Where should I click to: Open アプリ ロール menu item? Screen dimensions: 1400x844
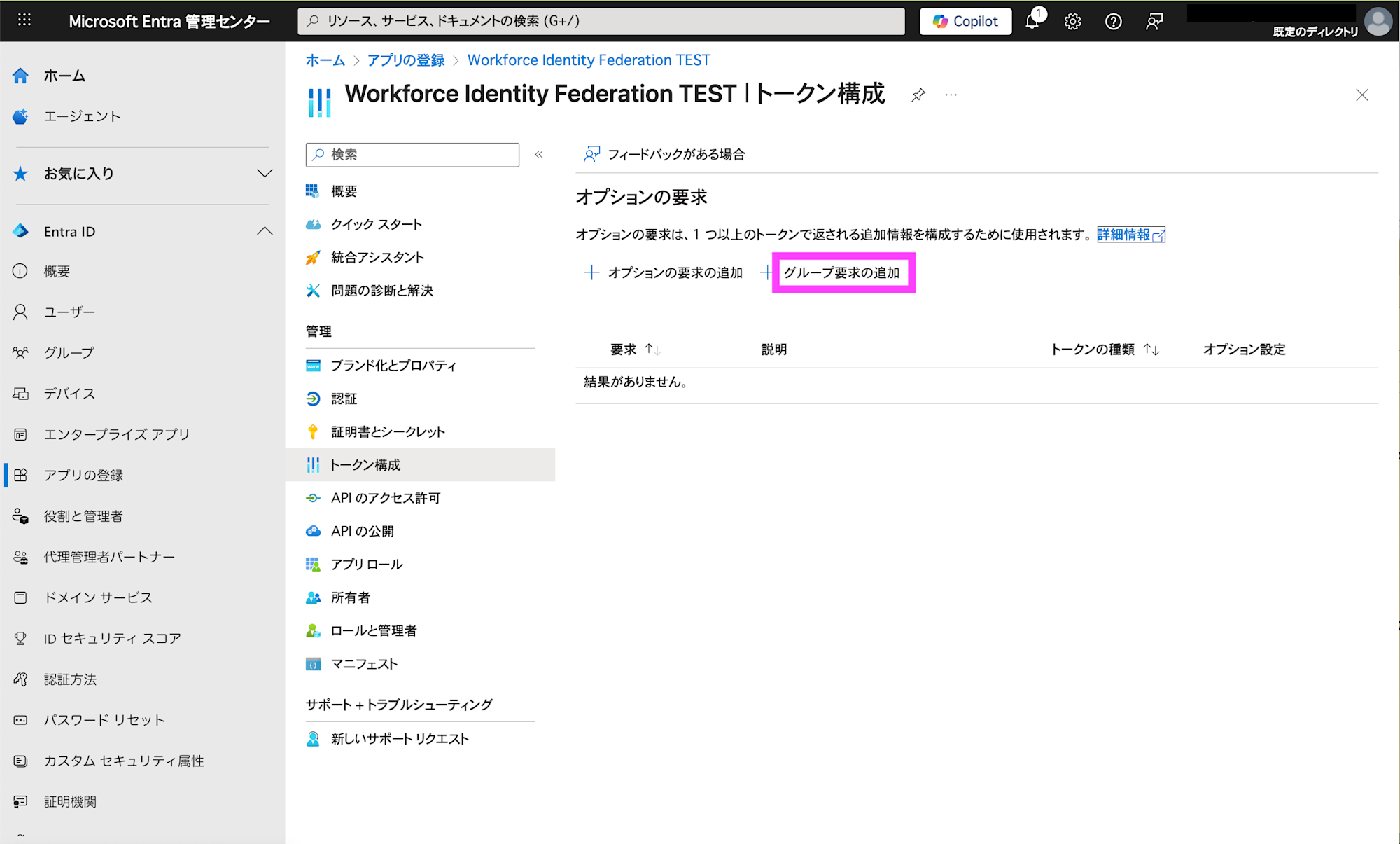point(367,565)
